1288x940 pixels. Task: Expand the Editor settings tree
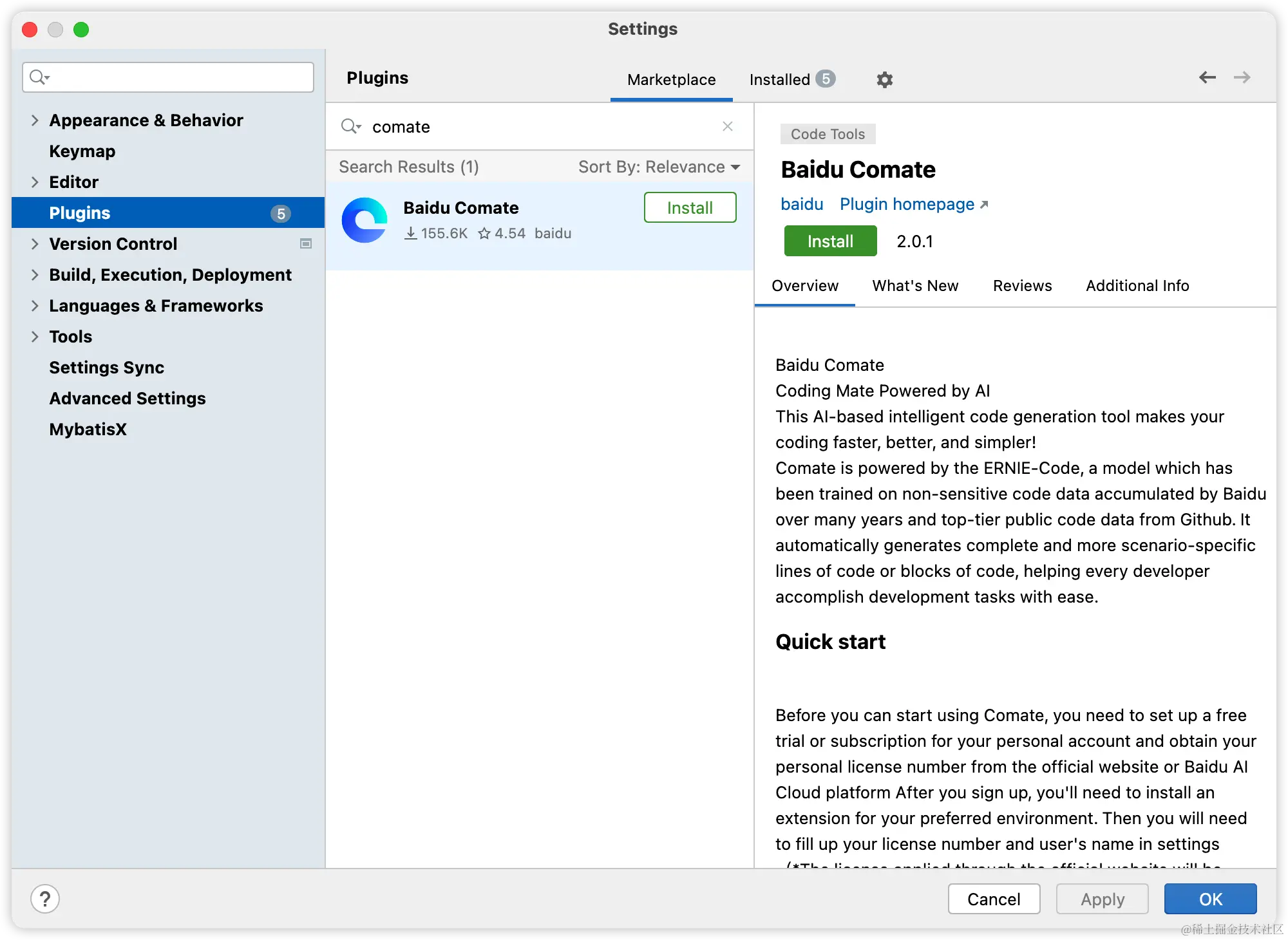click(35, 182)
